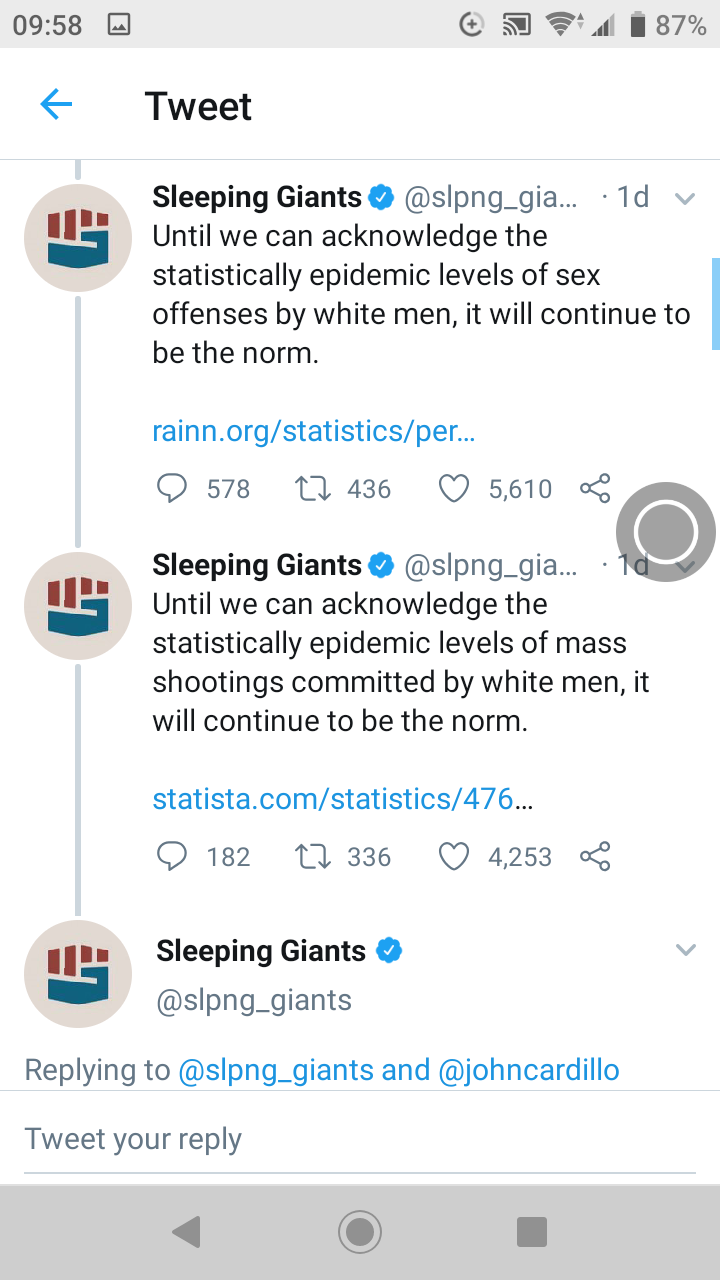Screen dimensions: 720x1280
Task: Share the tweet linking rainn.org
Action: 595,489
